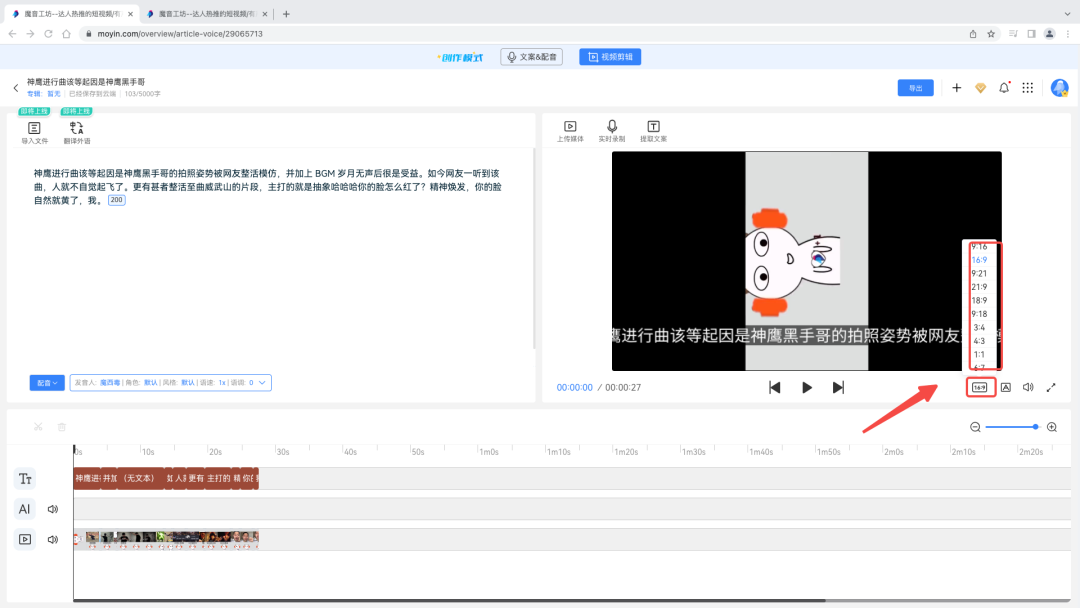
Task: Zoom out the timeline with minus magnifier
Action: pos(975,427)
